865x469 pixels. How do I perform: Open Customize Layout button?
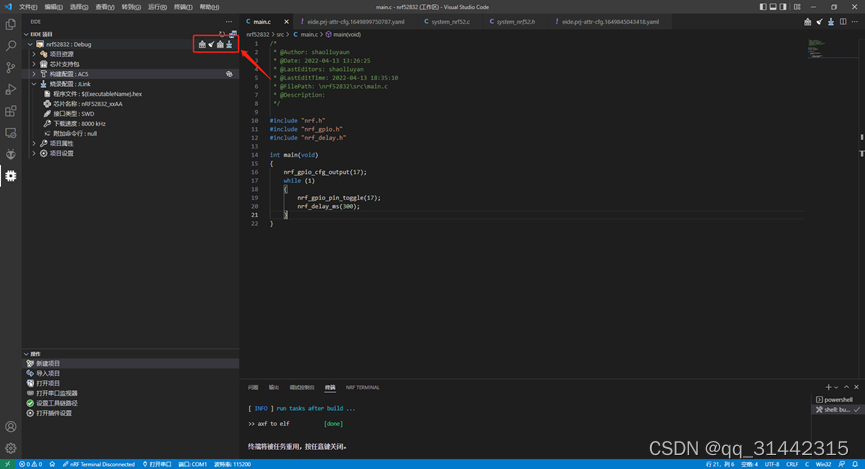[797, 7]
